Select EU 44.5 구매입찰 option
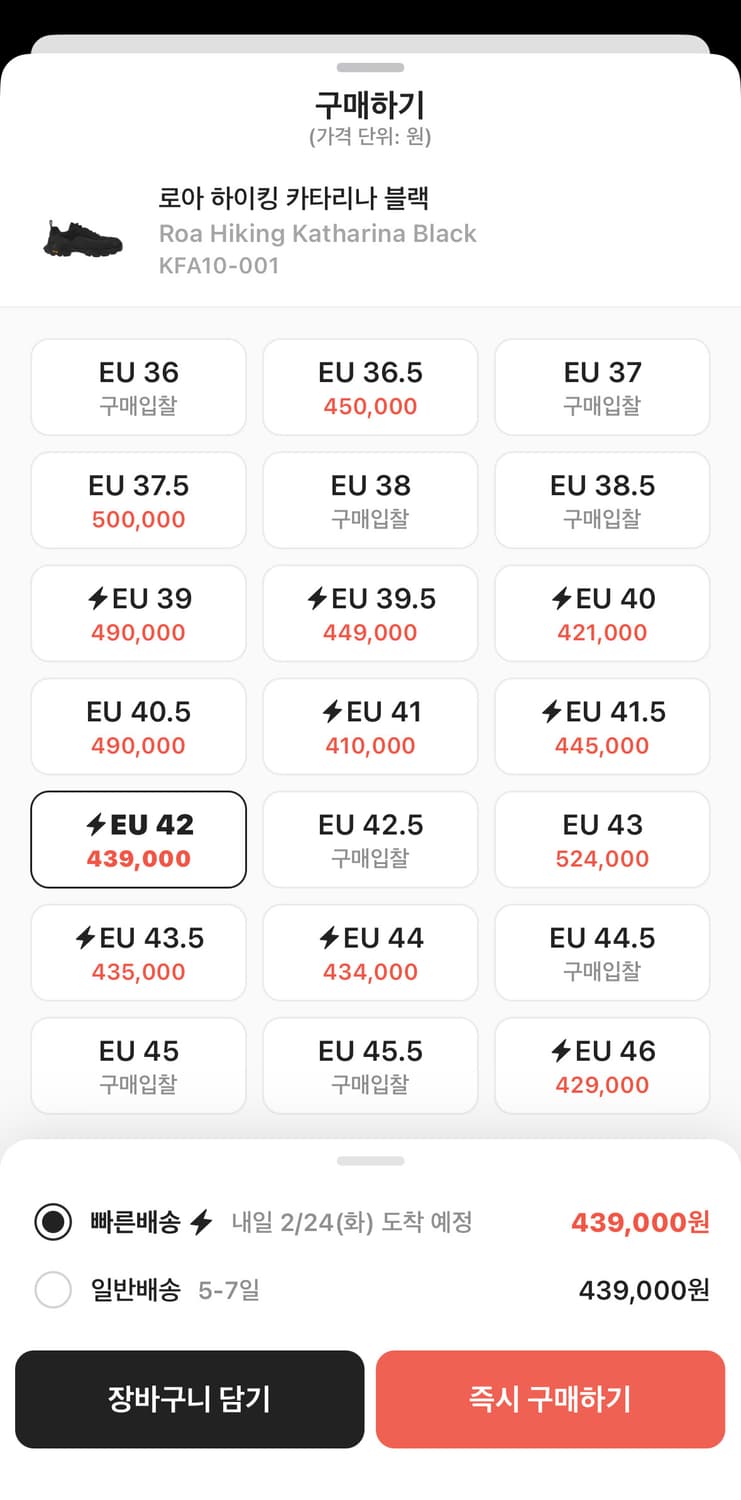 click(x=602, y=953)
